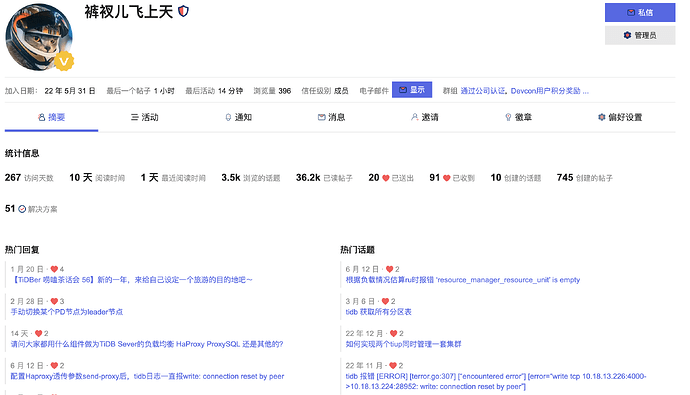Switch to the 活动 activity tab
690x395 pixels.
pos(144,117)
